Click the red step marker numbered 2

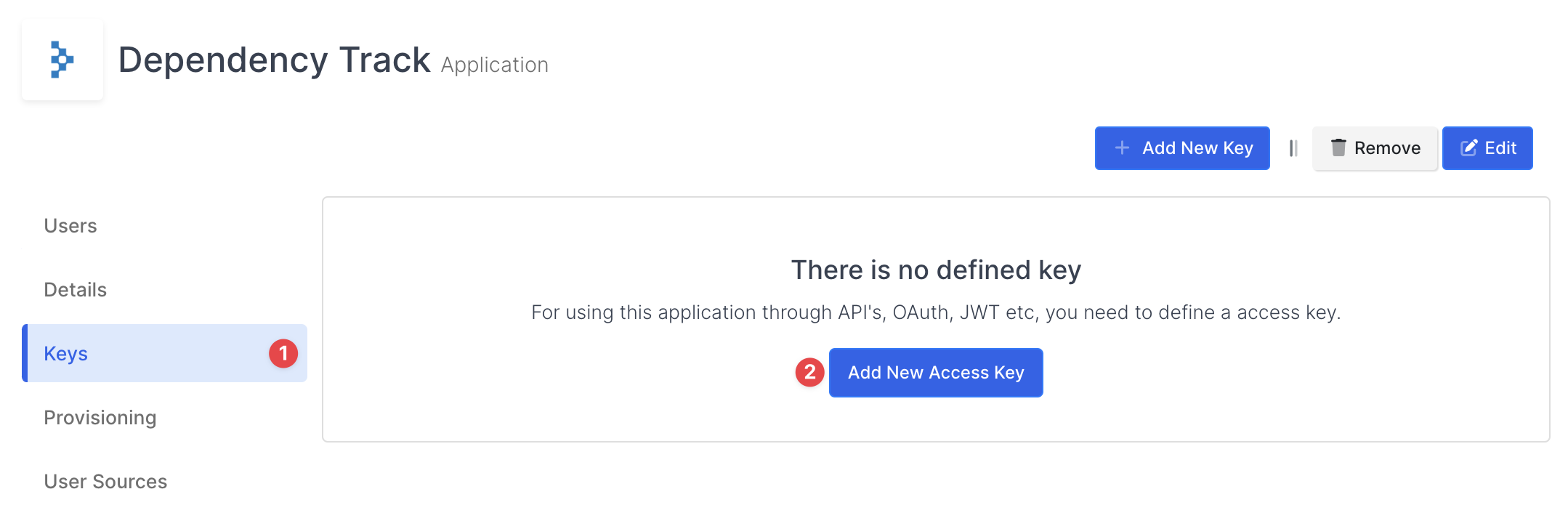[x=809, y=373]
